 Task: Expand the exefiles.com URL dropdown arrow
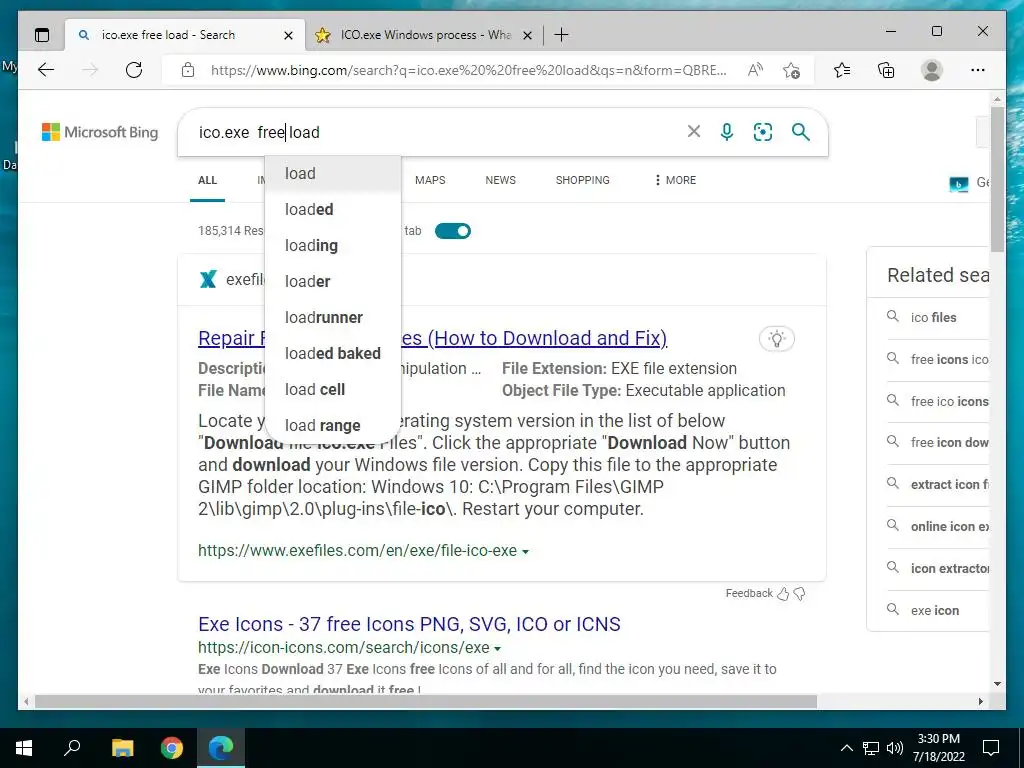tap(525, 552)
